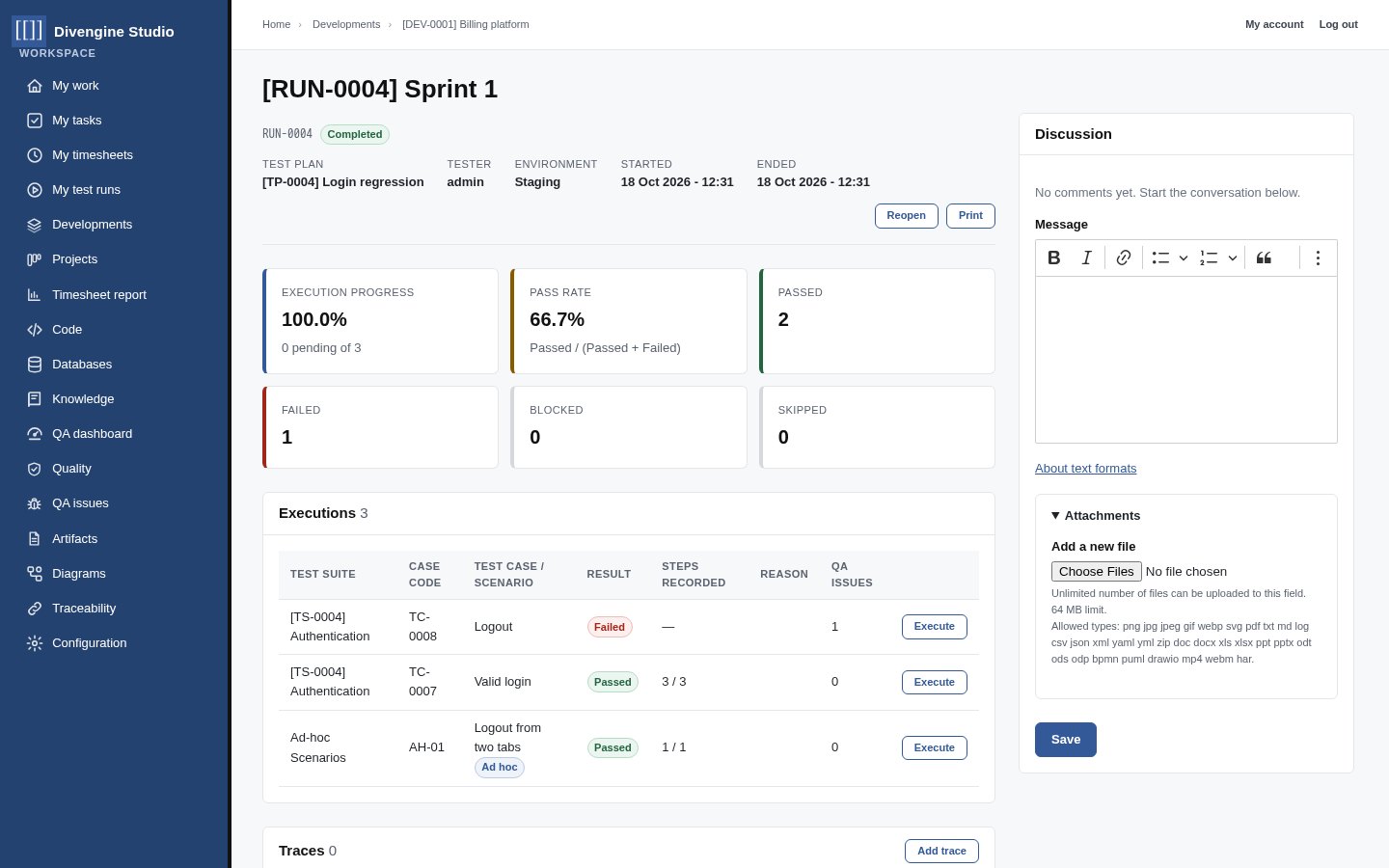This screenshot has height=868, width=1389.
Task: Click the Print button
Action: pos(970,216)
